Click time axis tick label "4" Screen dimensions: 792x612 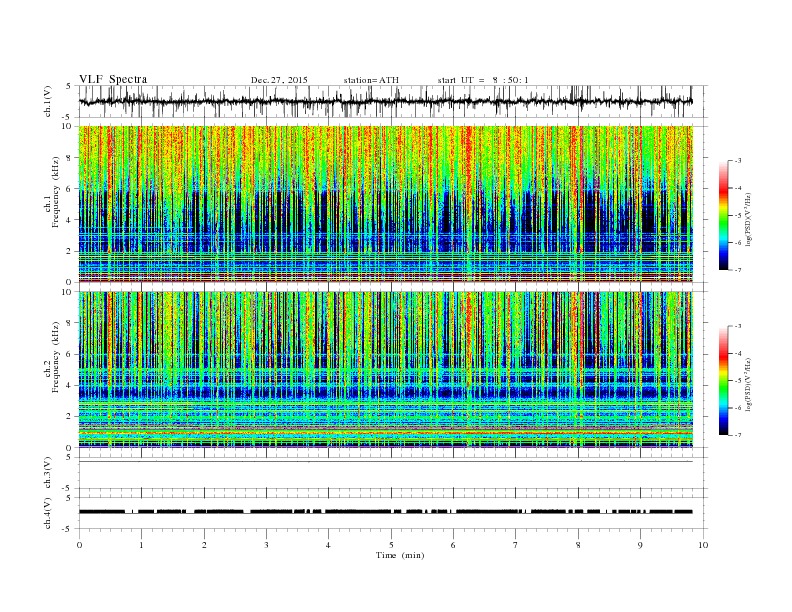point(328,545)
